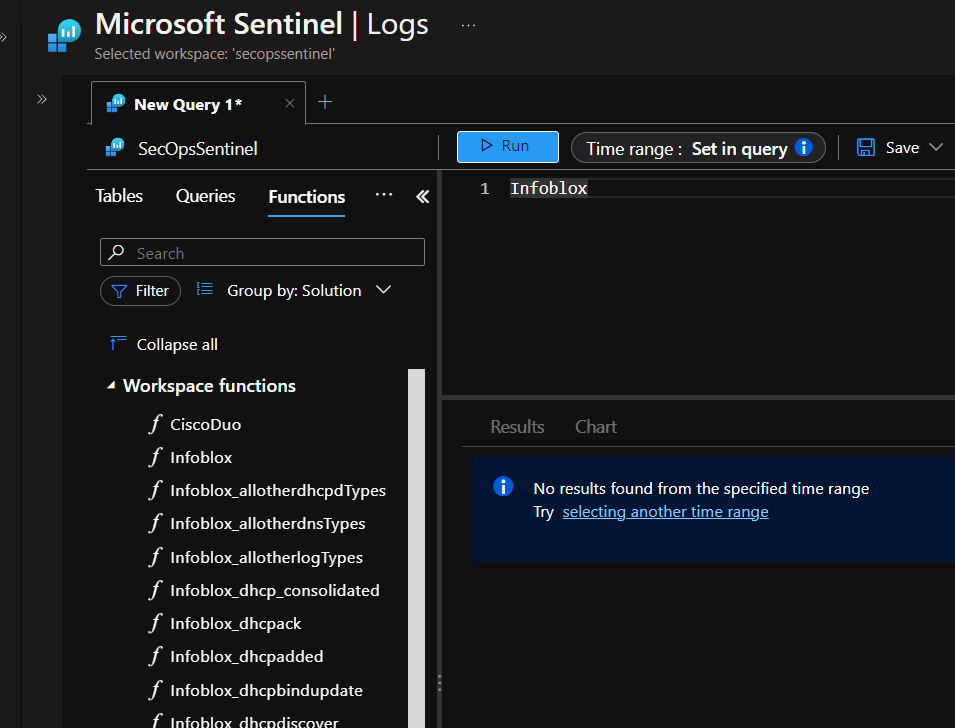Viewport: 955px width, 728px height.
Task: Click the panel splitter handle dots
Action: pyautogui.click(x=439, y=683)
